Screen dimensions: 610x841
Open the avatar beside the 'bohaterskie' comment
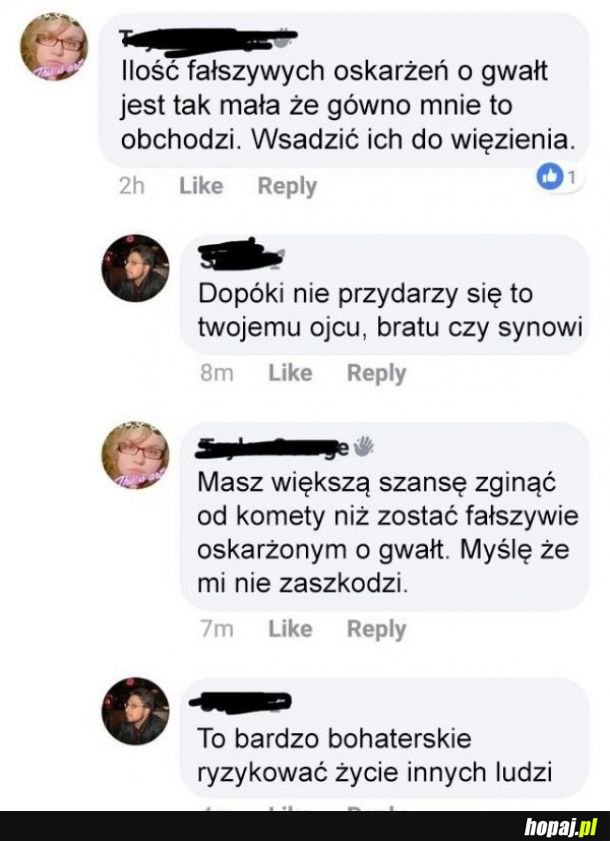136,711
